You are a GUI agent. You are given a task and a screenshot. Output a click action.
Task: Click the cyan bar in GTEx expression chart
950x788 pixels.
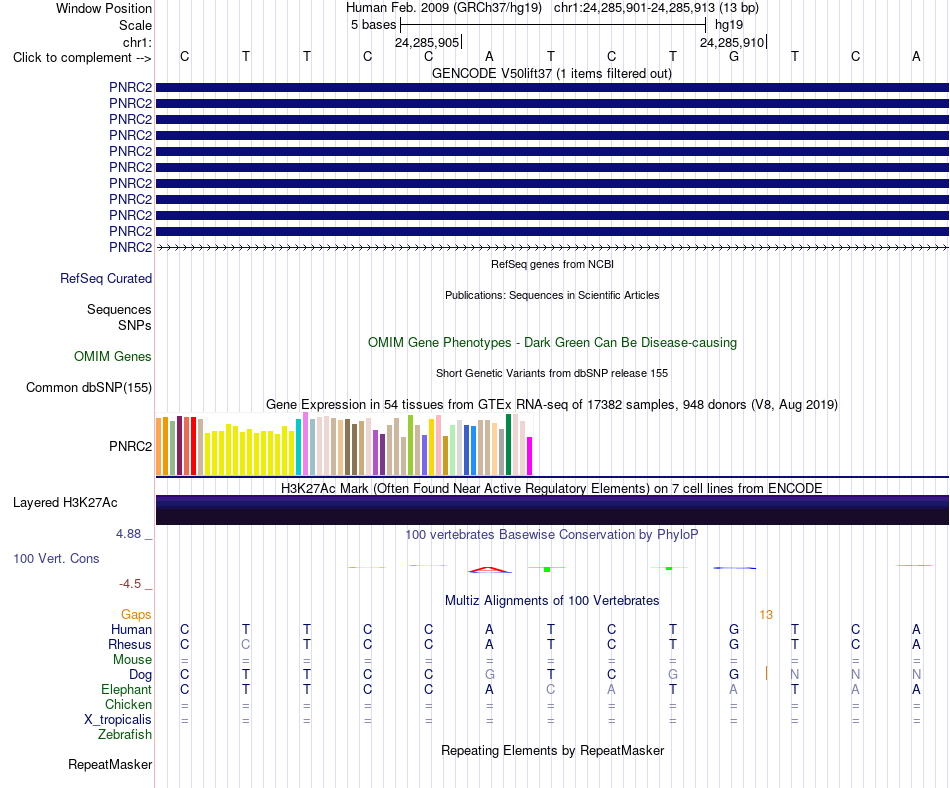pyautogui.click(x=298, y=447)
